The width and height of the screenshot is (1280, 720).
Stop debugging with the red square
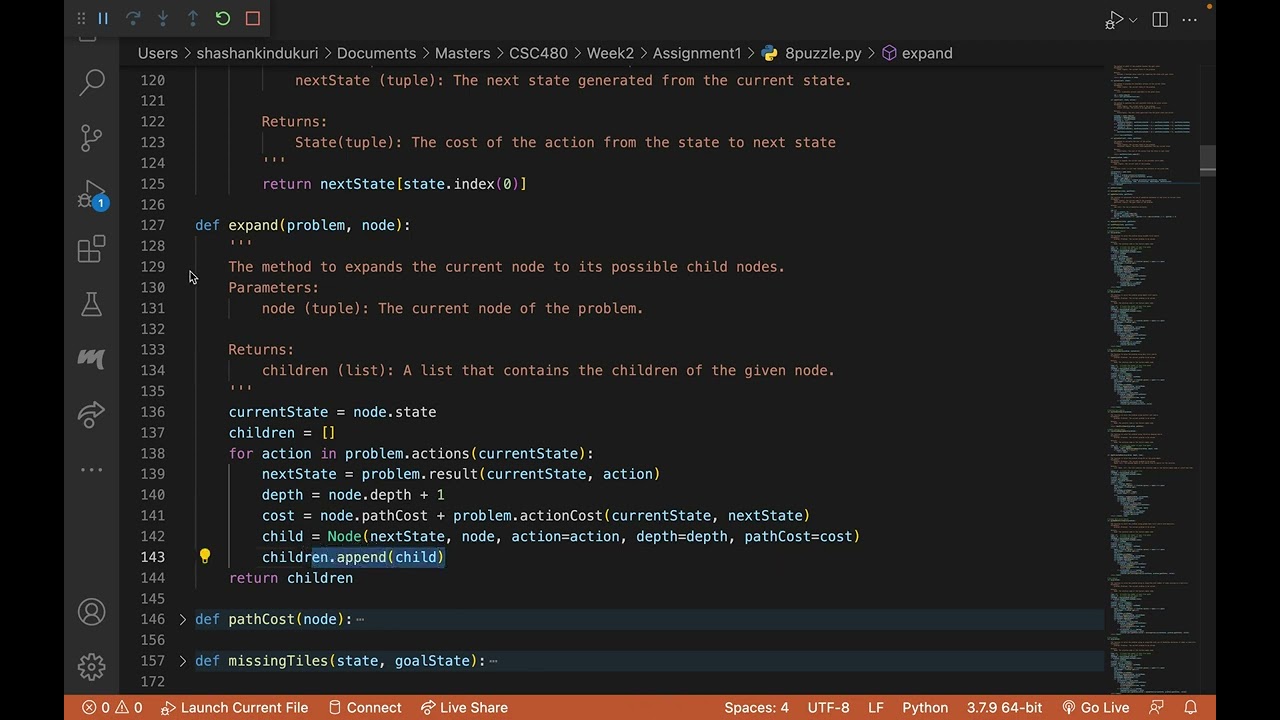253,18
